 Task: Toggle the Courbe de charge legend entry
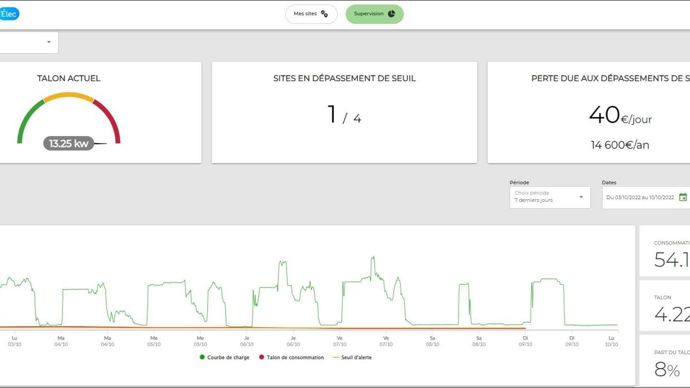click(224, 357)
